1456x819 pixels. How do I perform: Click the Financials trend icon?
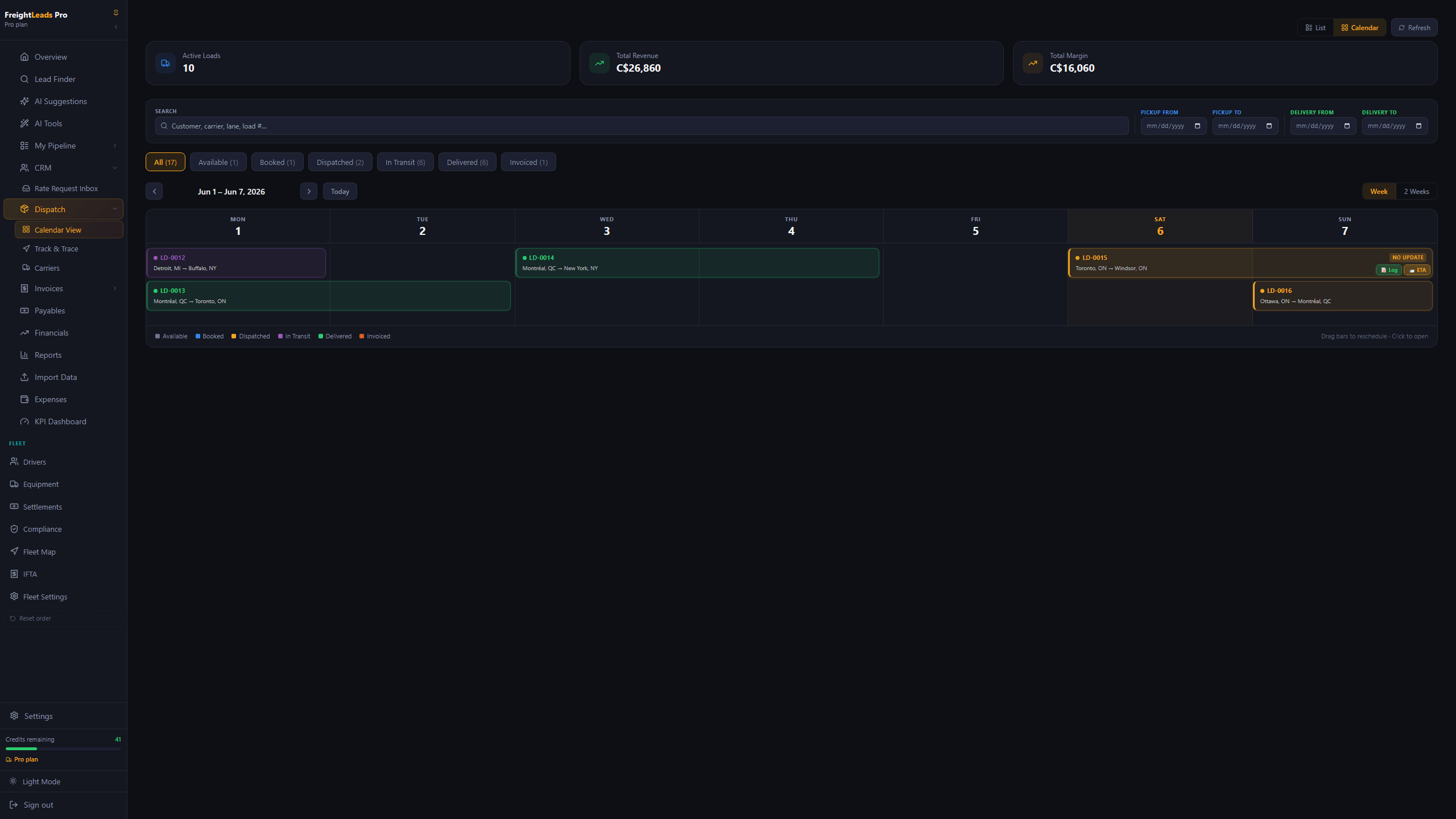[x=24, y=333]
